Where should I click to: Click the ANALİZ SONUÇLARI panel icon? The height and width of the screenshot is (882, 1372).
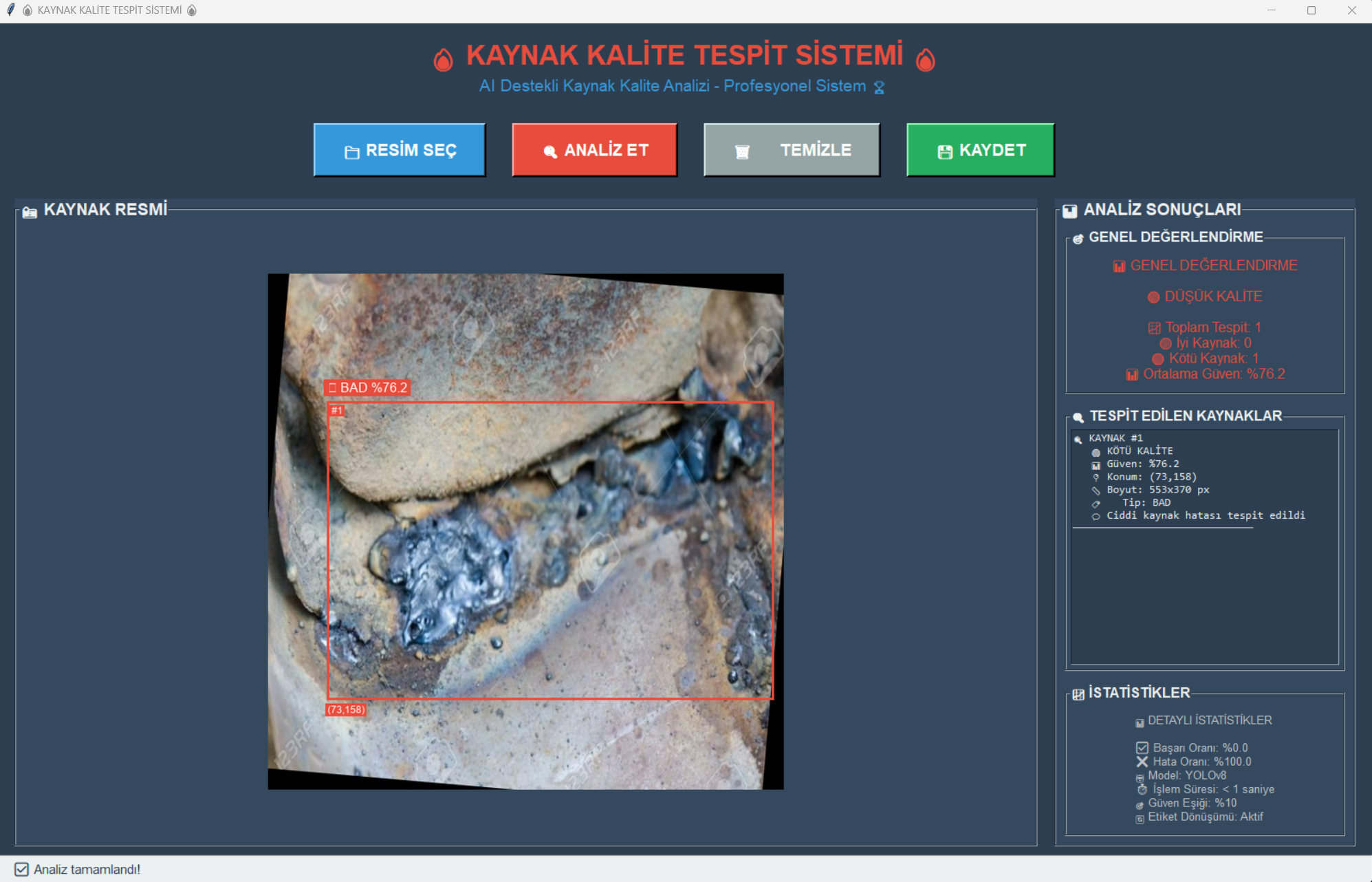pos(1069,211)
